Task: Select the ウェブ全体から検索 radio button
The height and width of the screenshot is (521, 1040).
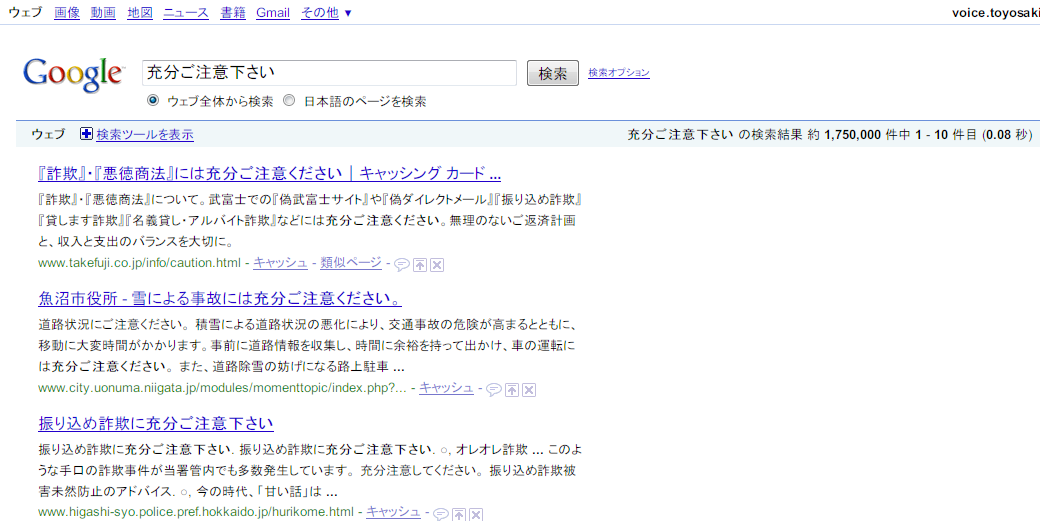Action: point(153,101)
